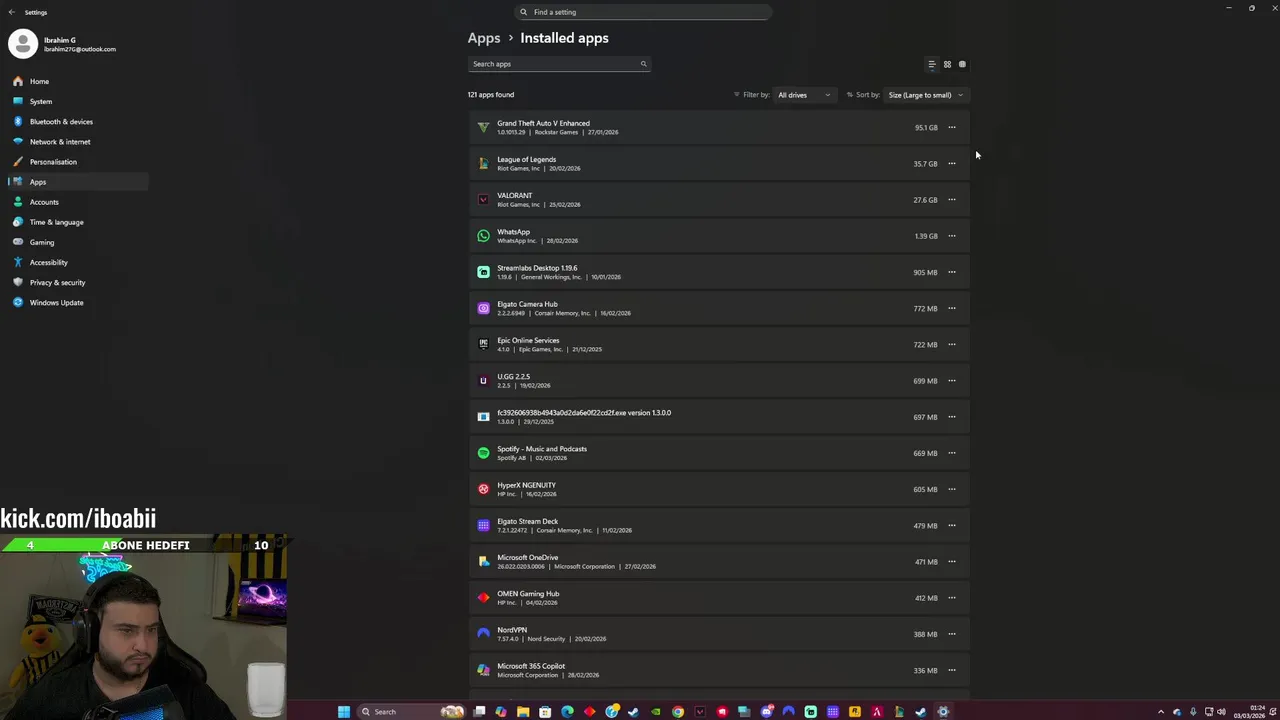Open more options for WhatsApp
This screenshot has height=720, width=1280.
pyautogui.click(x=952, y=236)
